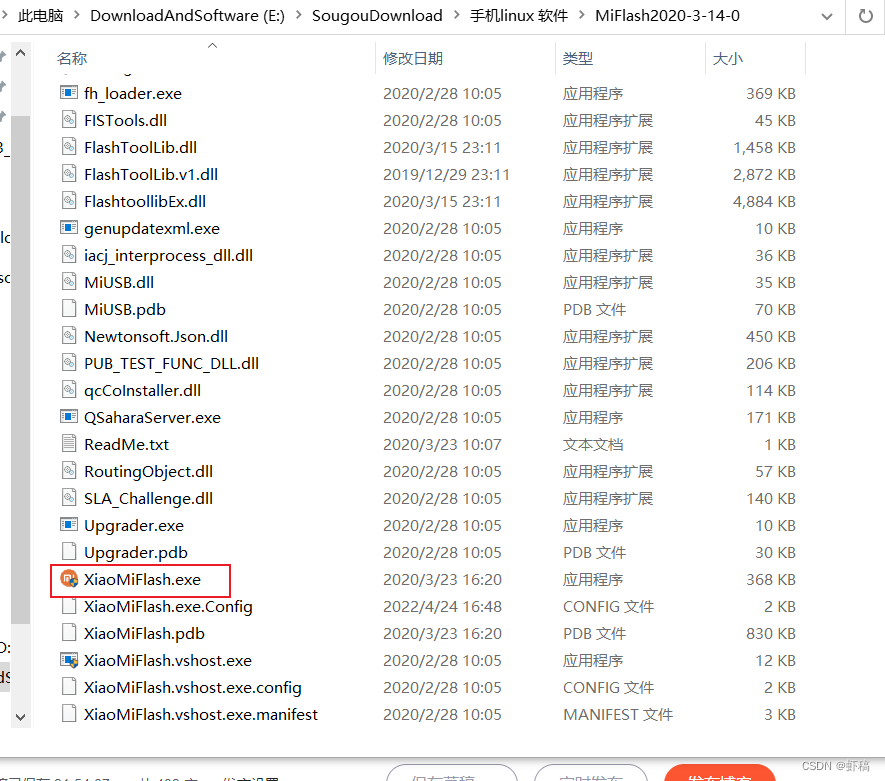Image resolution: width=885 pixels, height=781 pixels.
Task: Click the MiUSB.pdb file icon
Action: (x=69, y=309)
